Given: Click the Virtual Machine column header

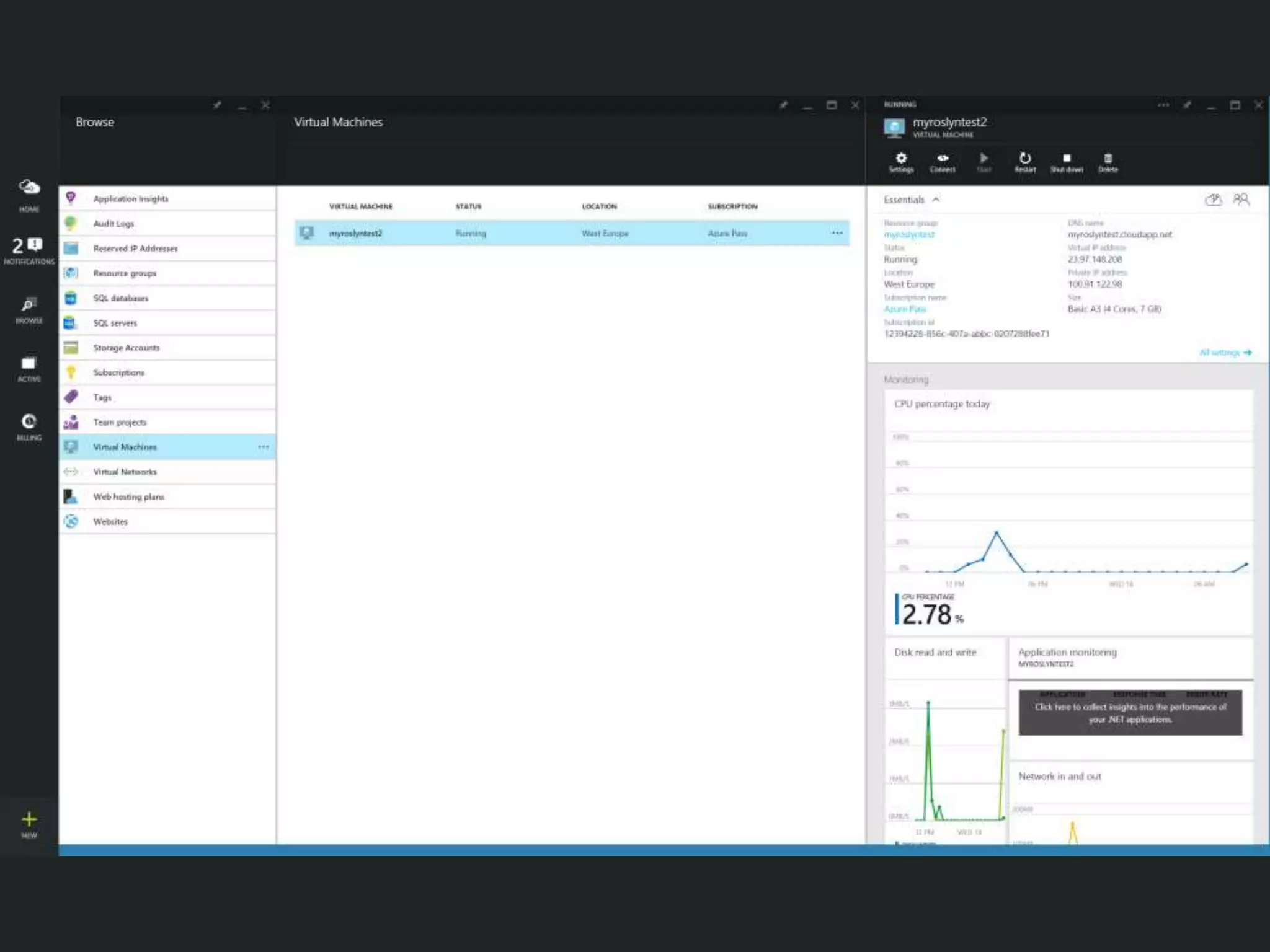Looking at the screenshot, I should click(361, 206).
